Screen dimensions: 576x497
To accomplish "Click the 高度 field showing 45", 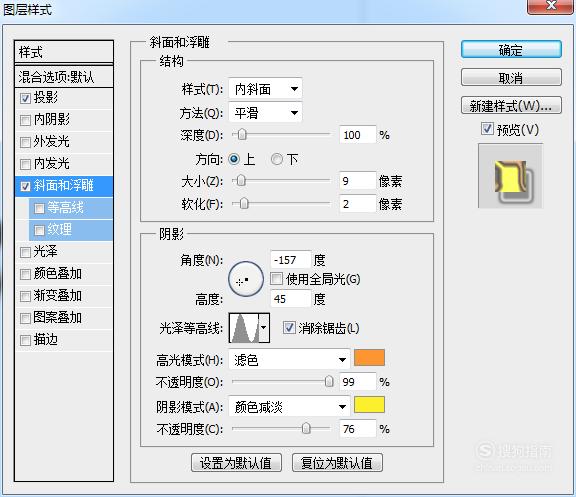I will pyautogui.click(x=291, y=299).
